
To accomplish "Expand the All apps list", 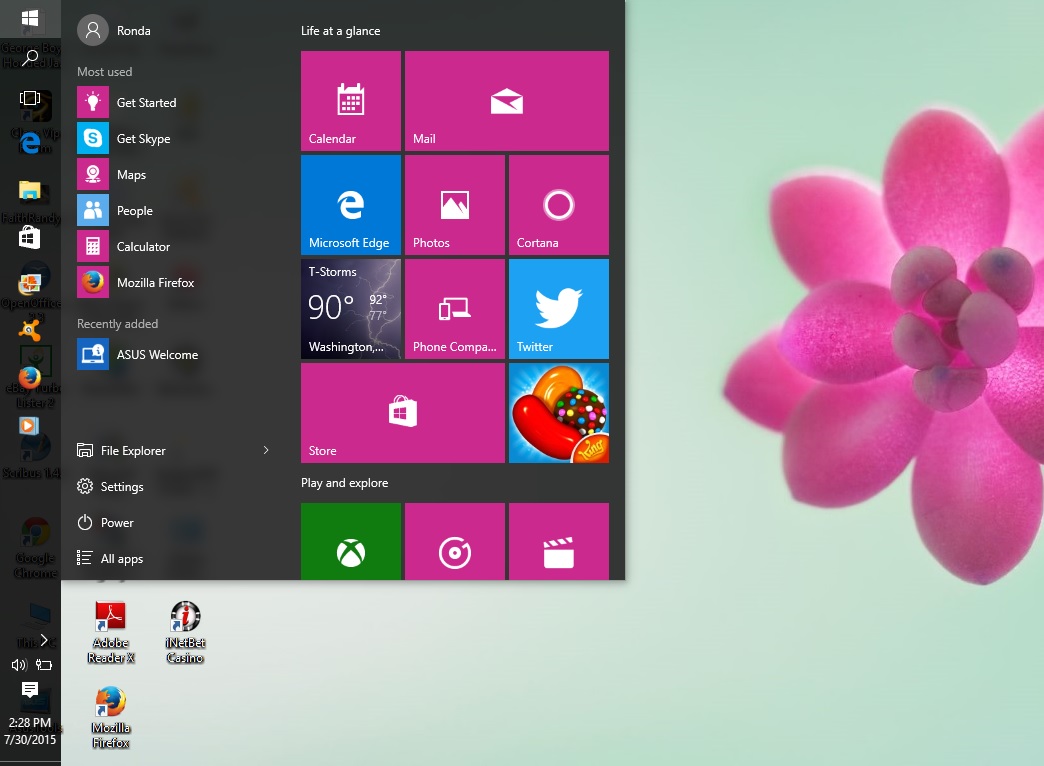I will point(121,559).
